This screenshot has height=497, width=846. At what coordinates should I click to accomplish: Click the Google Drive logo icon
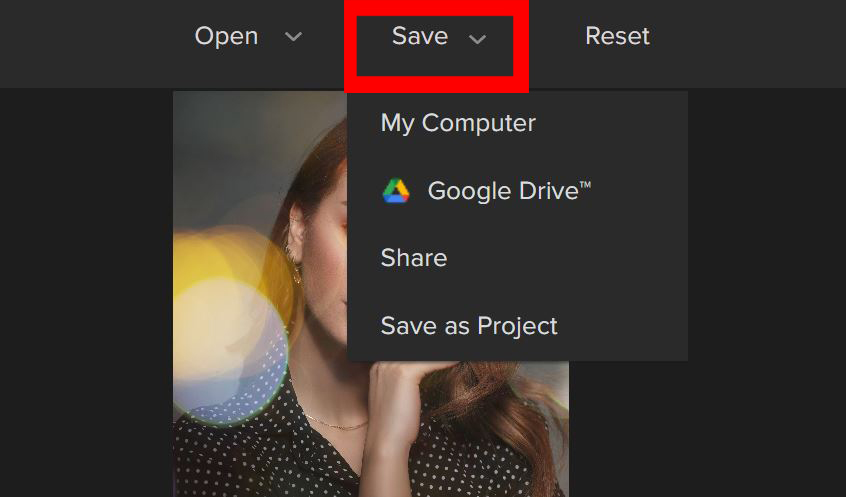[x=396, y=191]
